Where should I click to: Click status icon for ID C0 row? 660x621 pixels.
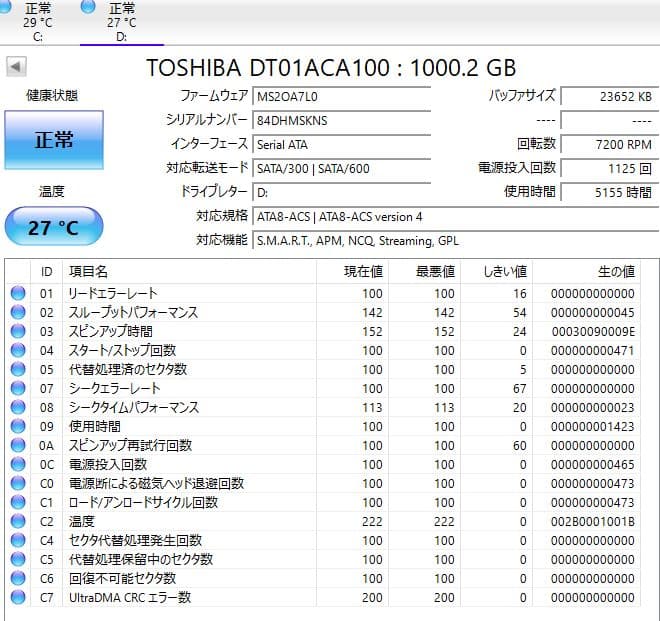[x=18, y=483]
